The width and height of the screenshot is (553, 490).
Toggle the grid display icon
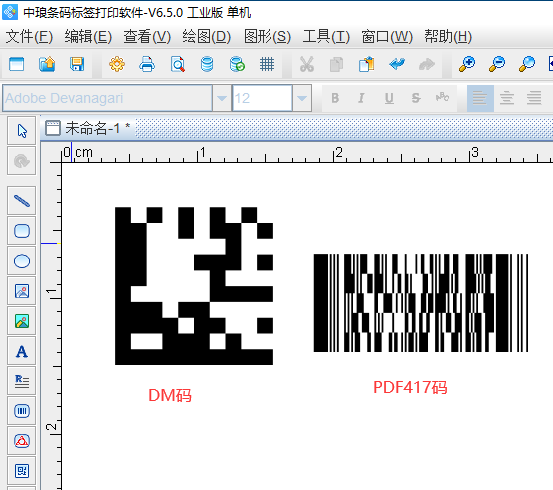tap(267, 64)
